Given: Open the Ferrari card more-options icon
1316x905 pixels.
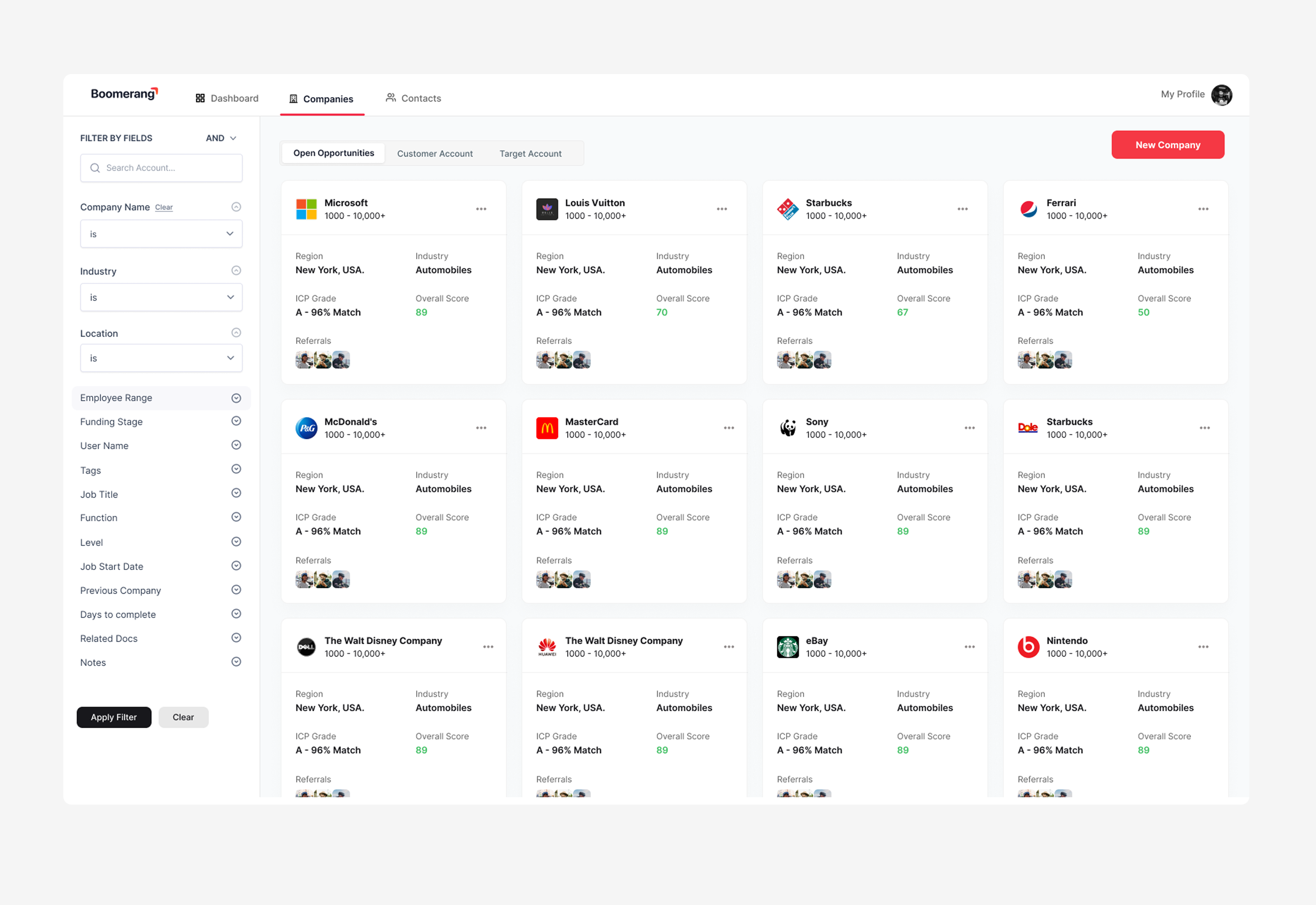Looking at the screenshot, I should point(1203,209).
